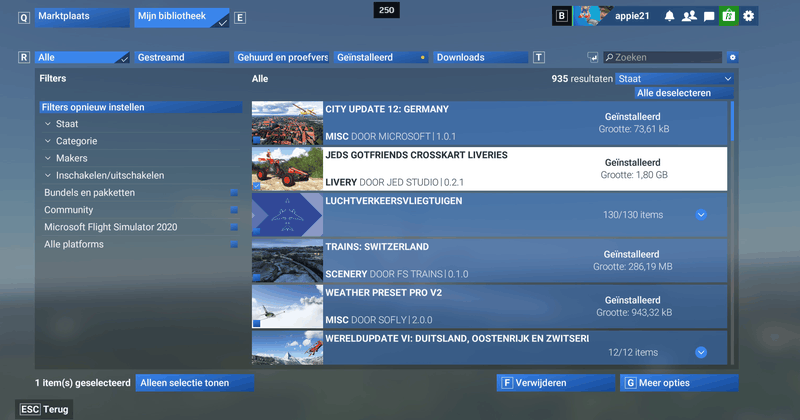Click the E key shortcut icon
The width and height of the screenshot is (800, 420).
pyautogui.click(x=240, y=18)
